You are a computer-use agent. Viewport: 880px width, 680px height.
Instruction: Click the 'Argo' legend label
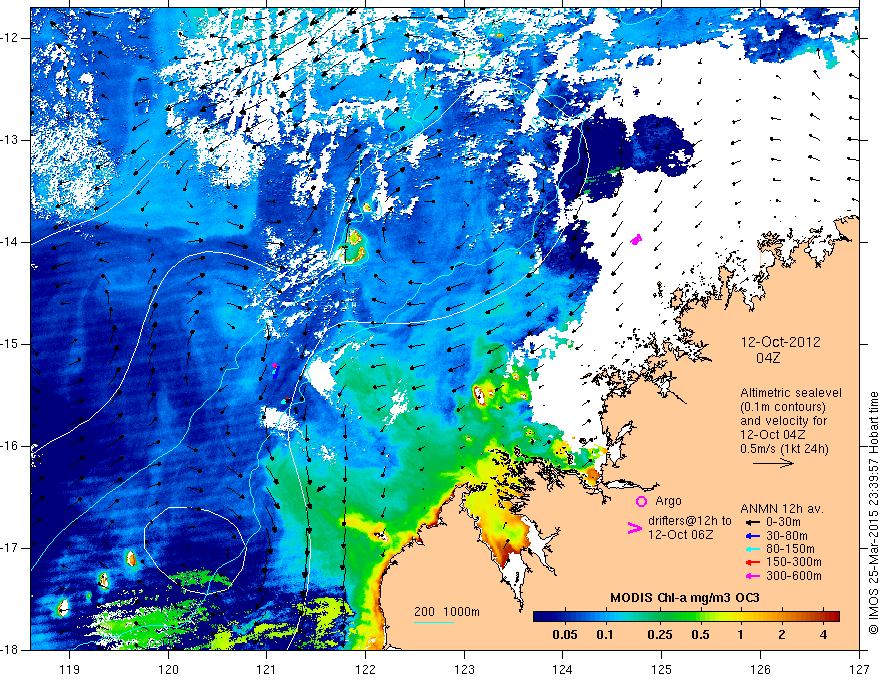668,501
